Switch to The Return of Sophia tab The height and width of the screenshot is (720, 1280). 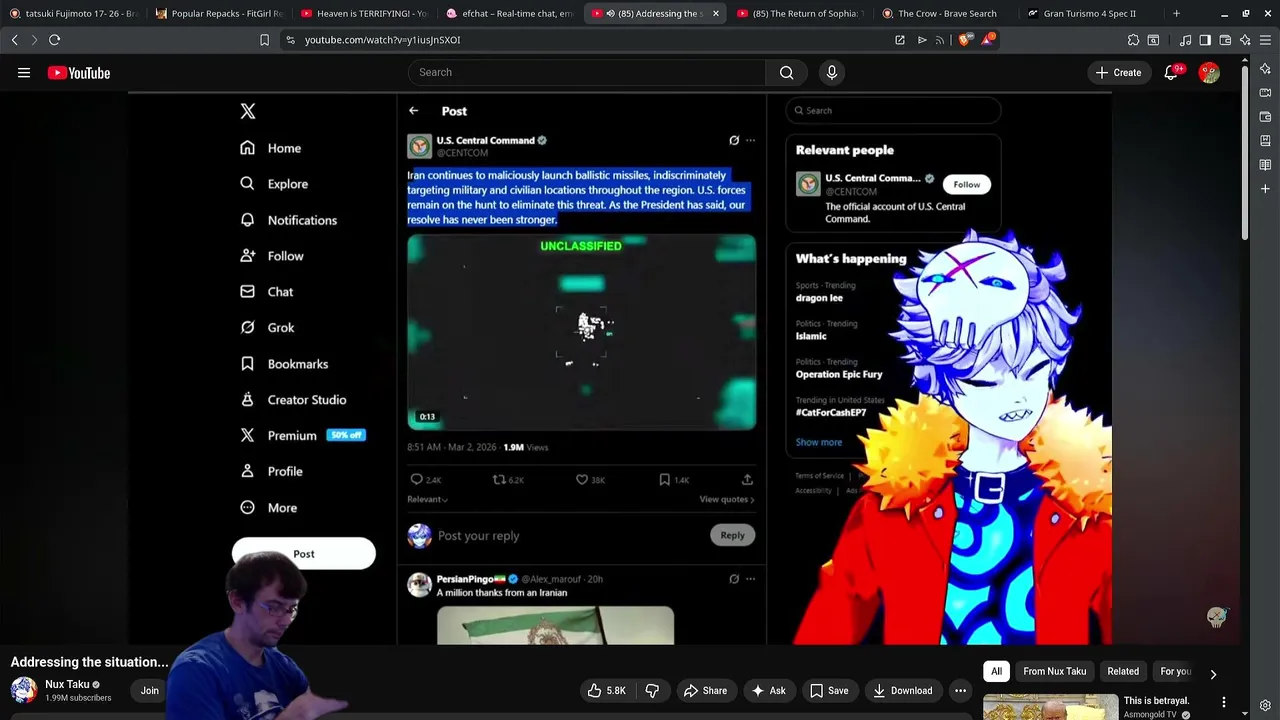point(801,14)
